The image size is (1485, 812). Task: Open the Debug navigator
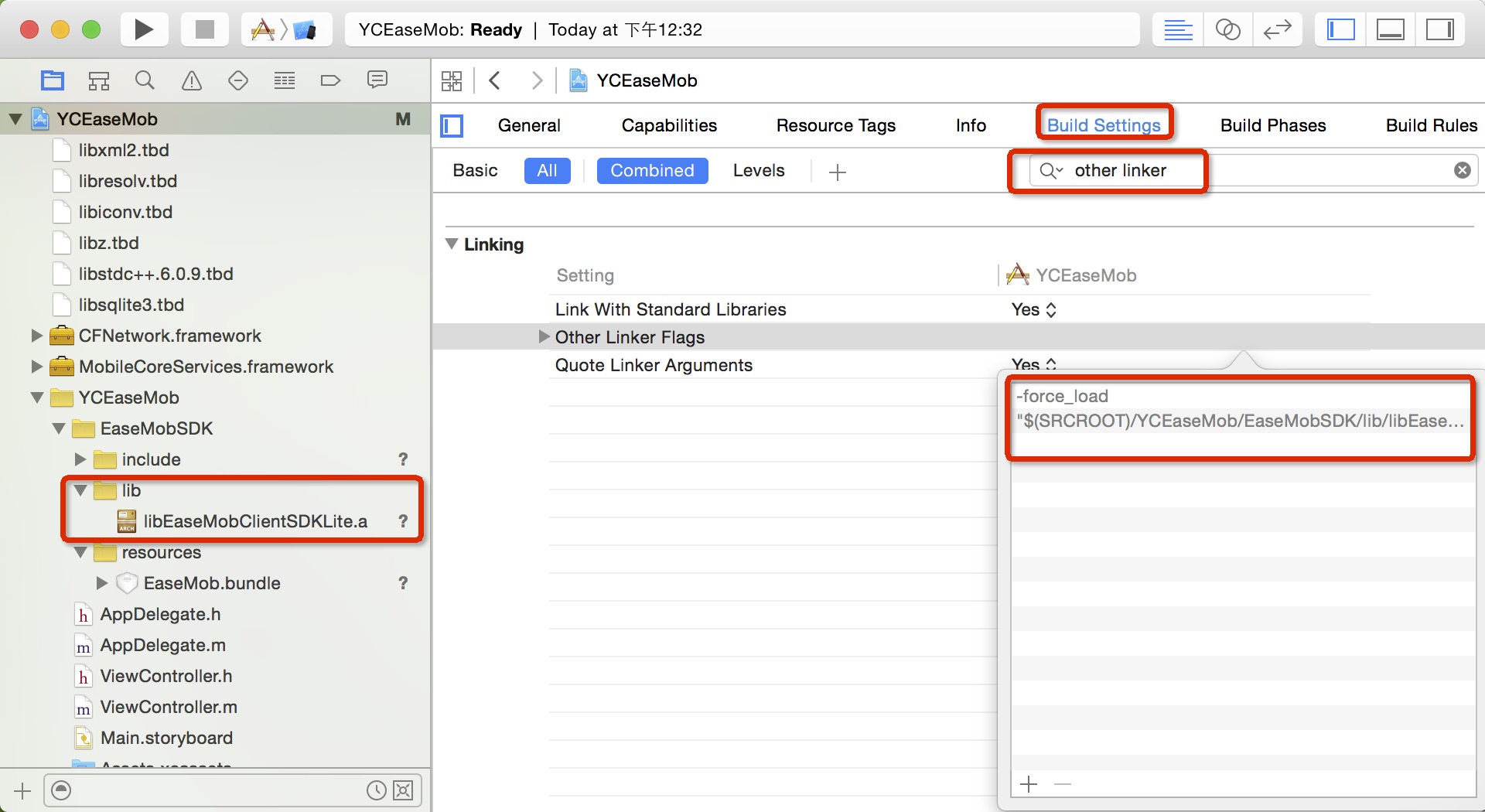(x=285, y=80)
